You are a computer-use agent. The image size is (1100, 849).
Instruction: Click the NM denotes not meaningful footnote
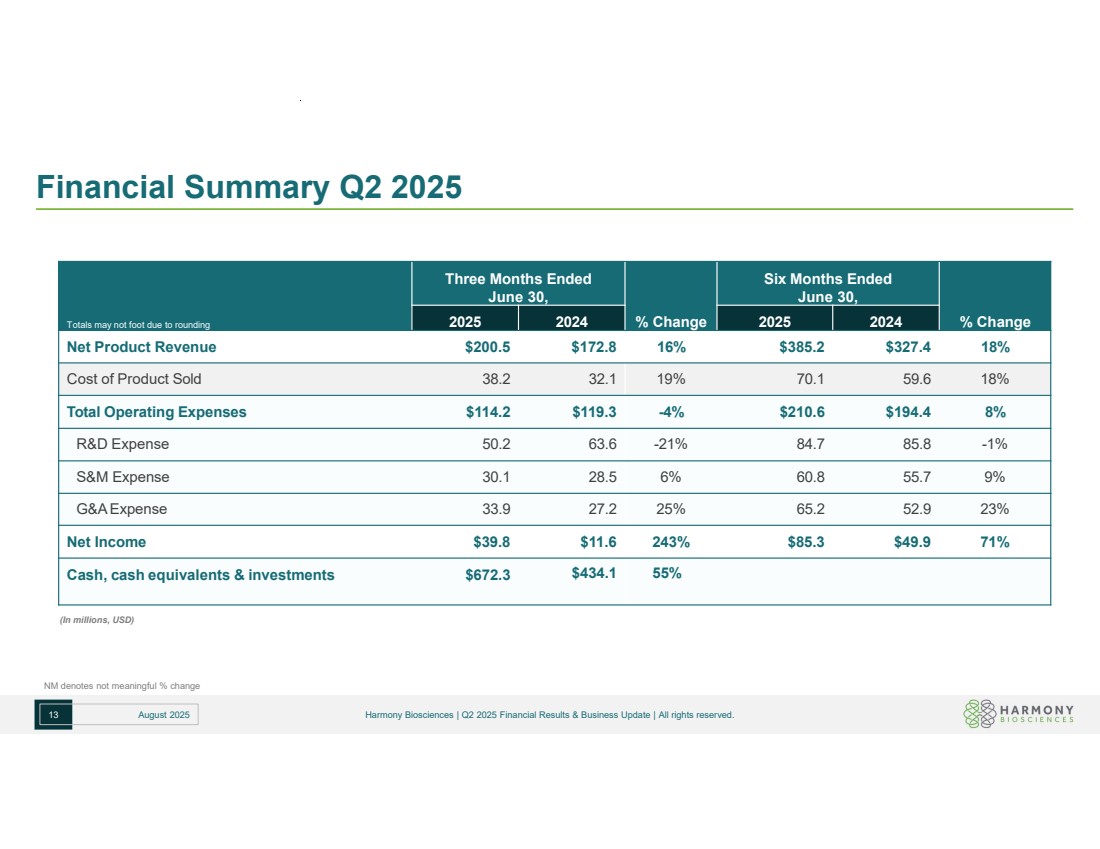click(122, 685)
